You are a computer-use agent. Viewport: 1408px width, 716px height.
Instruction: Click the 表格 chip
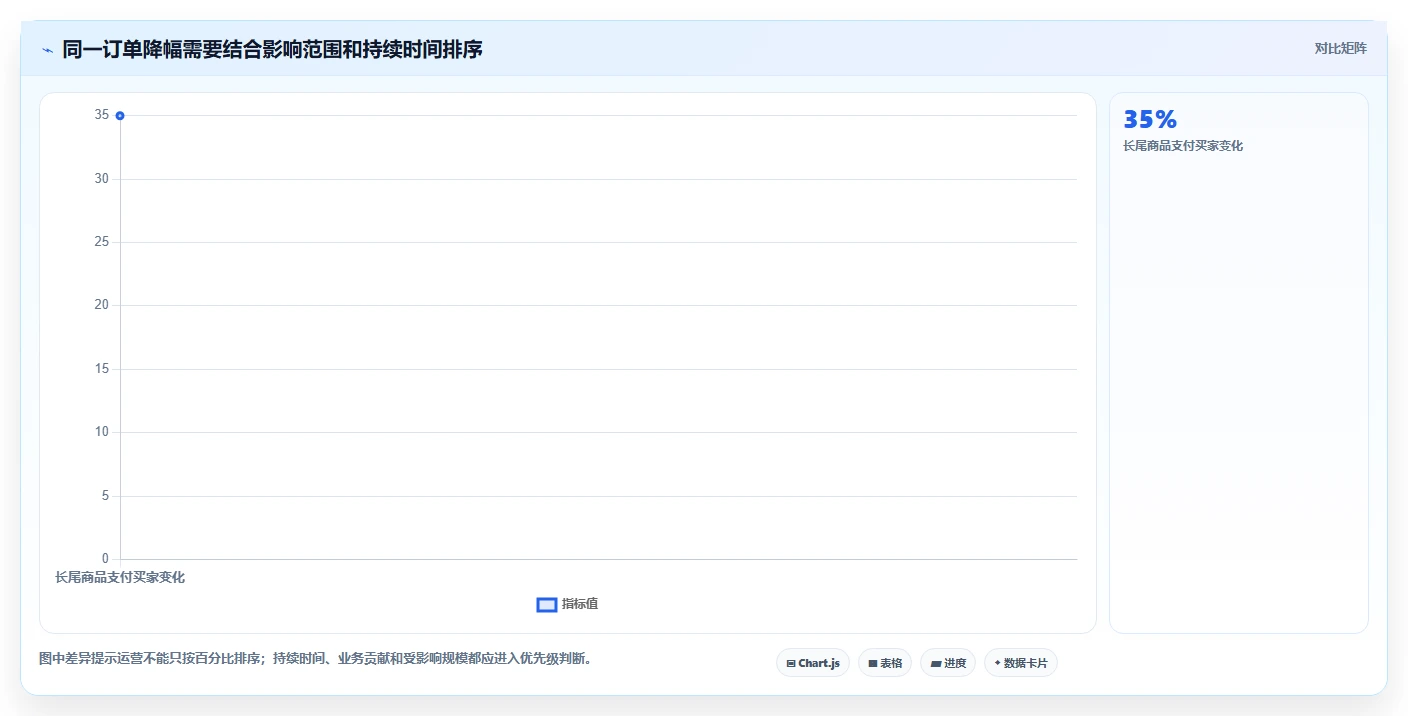(884, 663)
